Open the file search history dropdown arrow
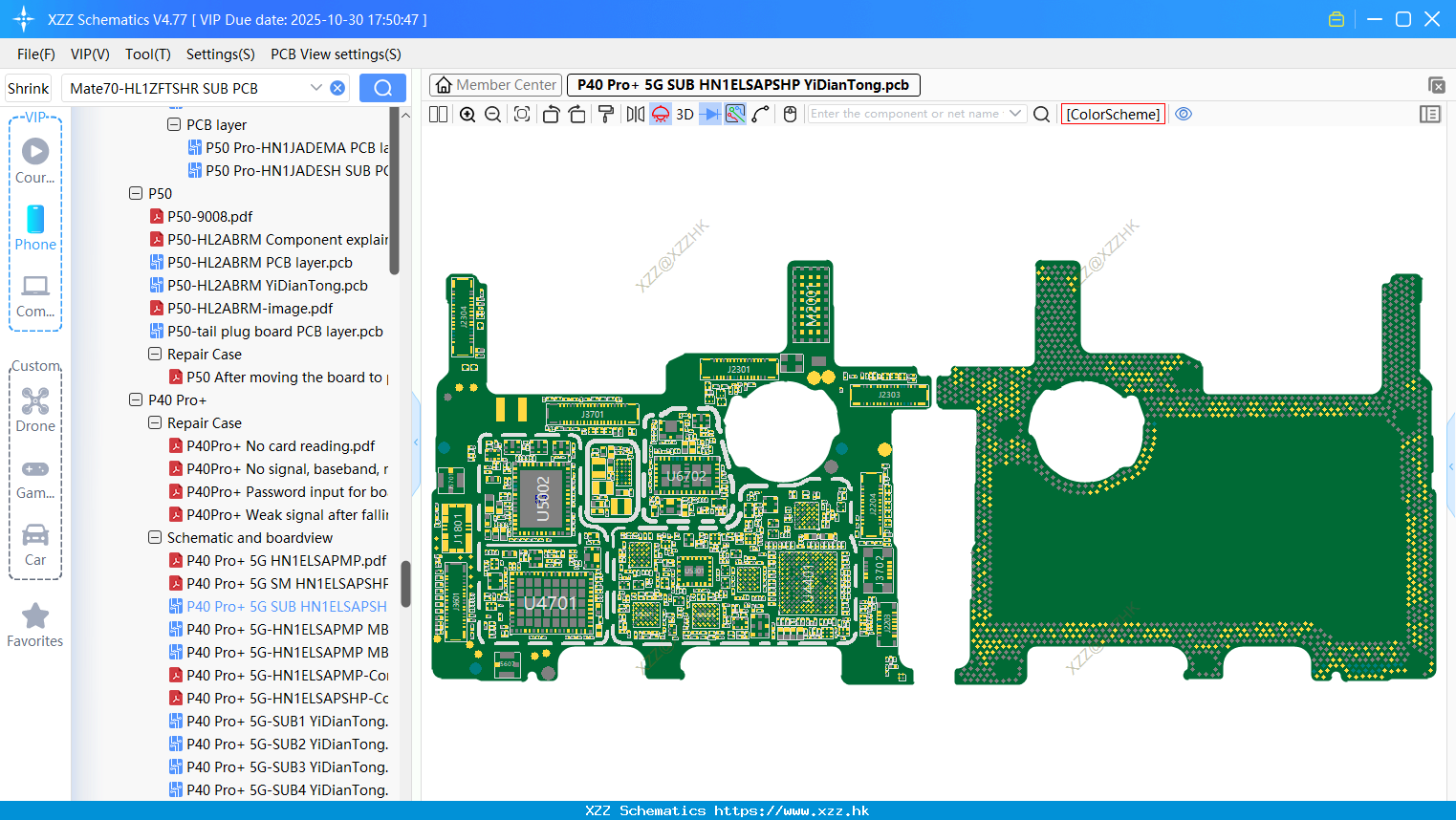Screen dimensions: 1456x820 pos(316,88)
